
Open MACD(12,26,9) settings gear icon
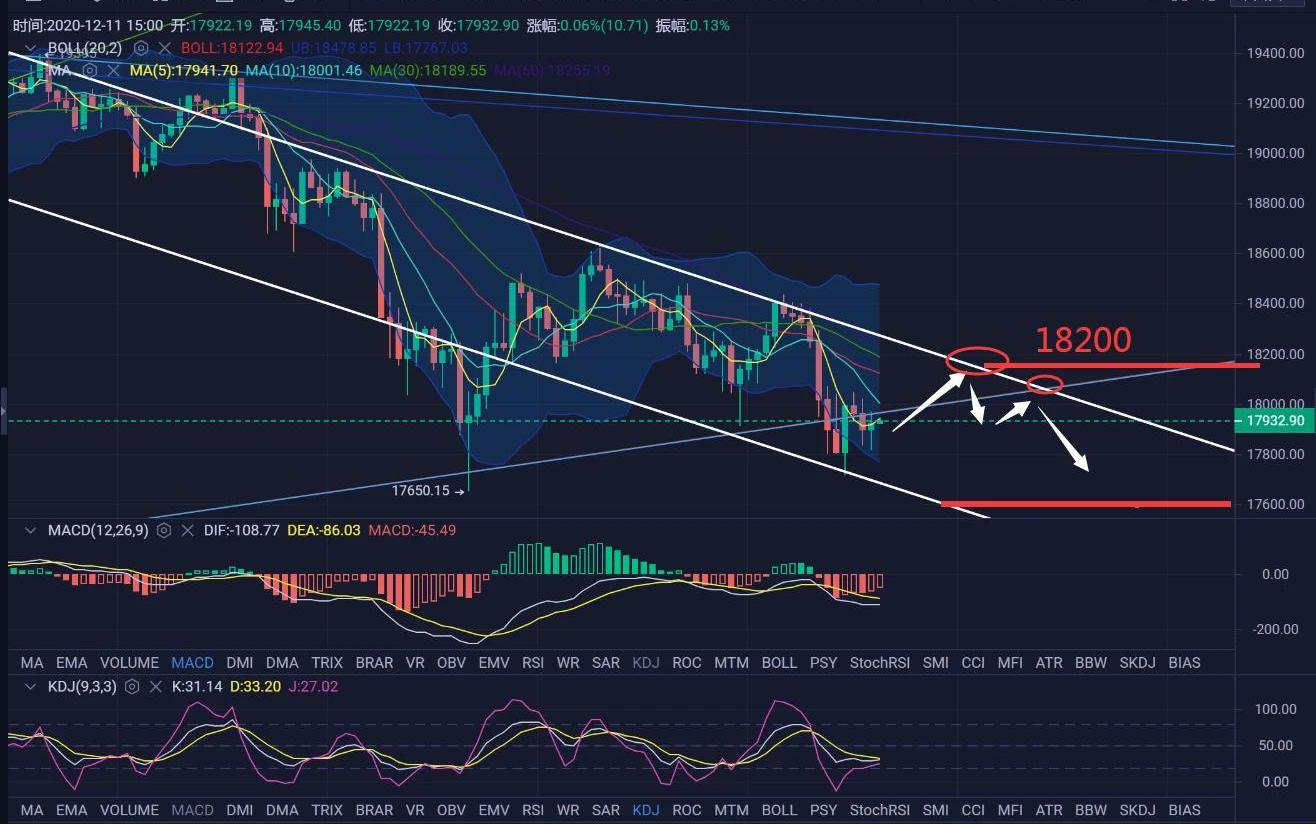[163, 530]
